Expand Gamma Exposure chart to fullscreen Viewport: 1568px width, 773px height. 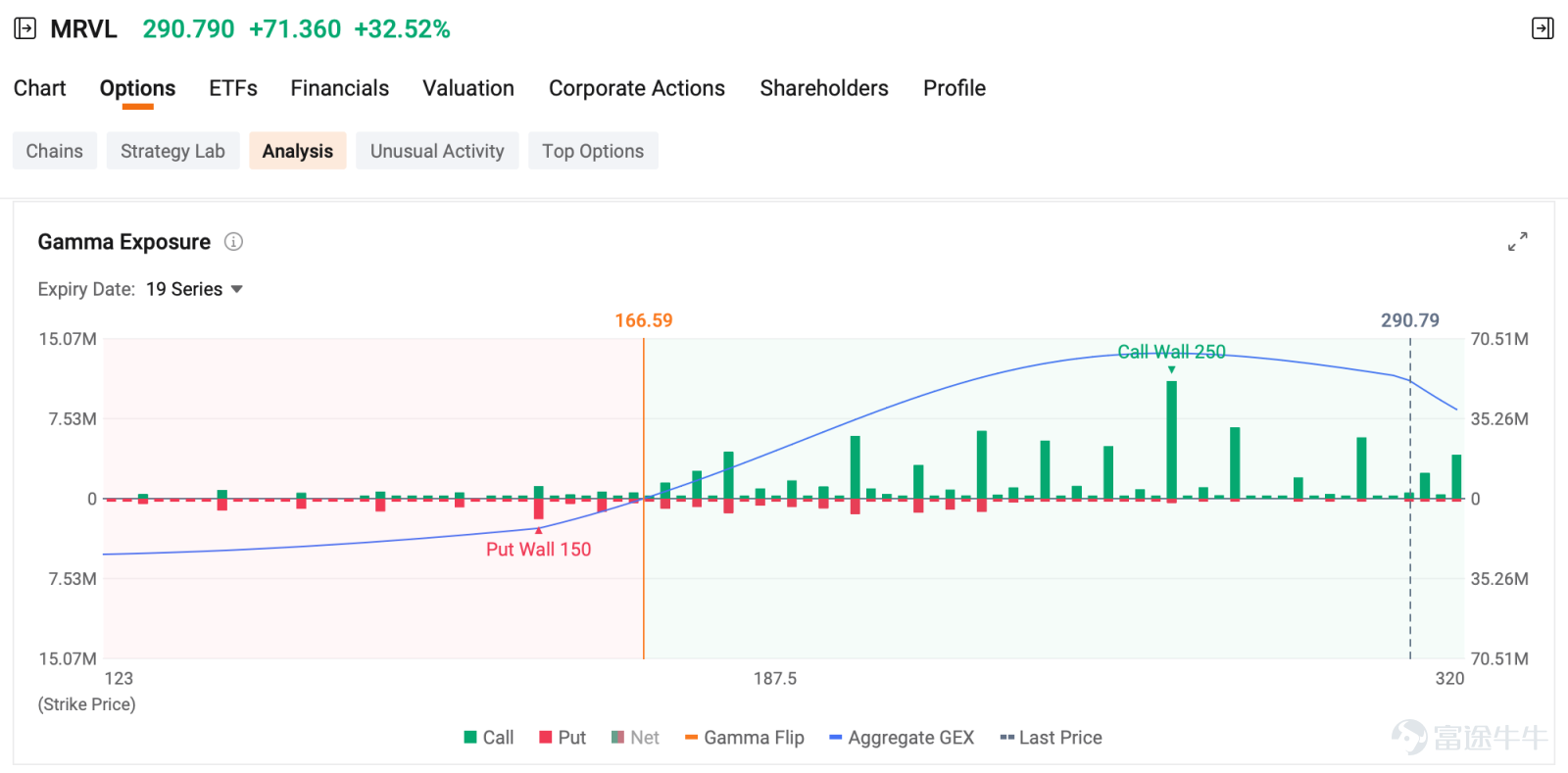pos(1518,241)
